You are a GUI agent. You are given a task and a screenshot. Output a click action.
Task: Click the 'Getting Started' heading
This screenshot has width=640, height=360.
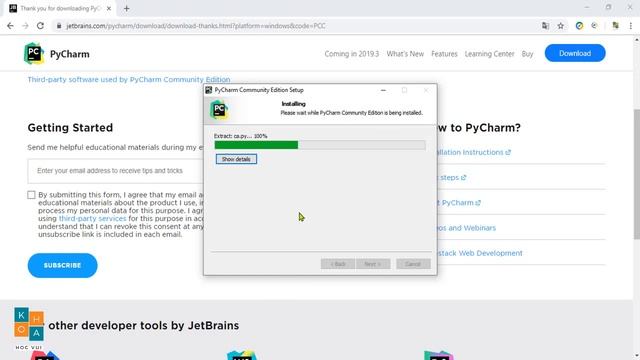70,128
